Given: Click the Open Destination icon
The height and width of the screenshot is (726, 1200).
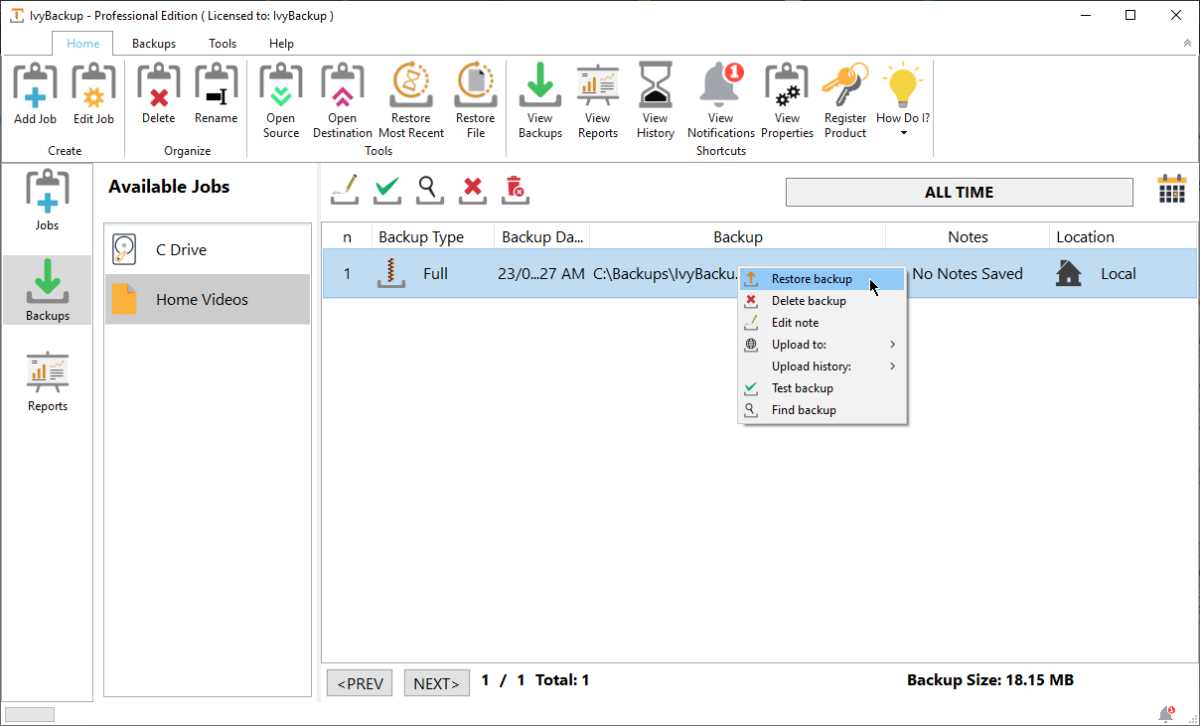Looking at the screenshot, I should (342, 95).
